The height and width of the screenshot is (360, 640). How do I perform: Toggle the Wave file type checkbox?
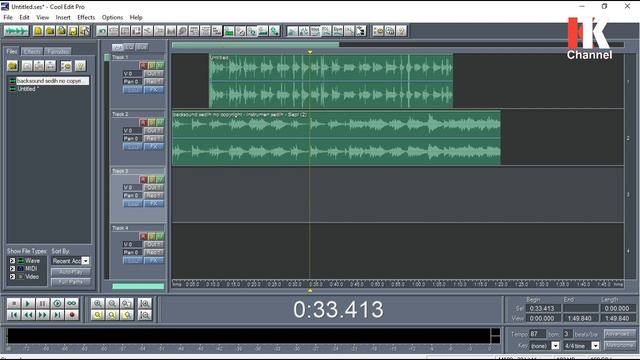point(12,260)
